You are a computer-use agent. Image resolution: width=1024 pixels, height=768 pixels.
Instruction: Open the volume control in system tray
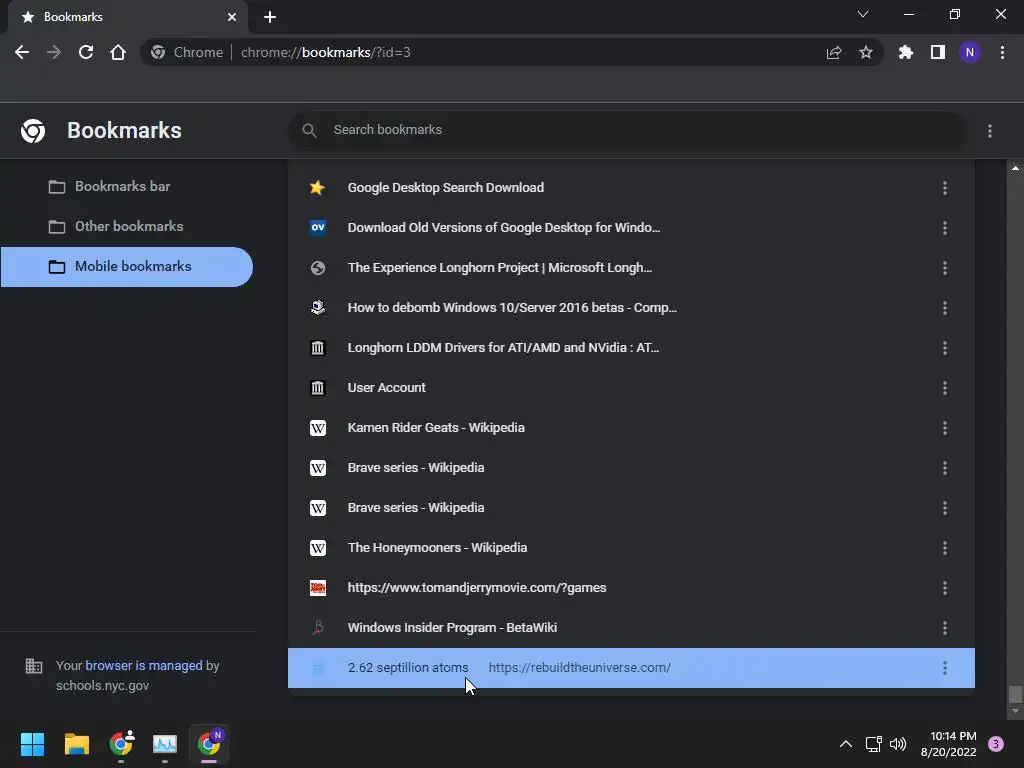pyautogui.click(x=898, y=744)
